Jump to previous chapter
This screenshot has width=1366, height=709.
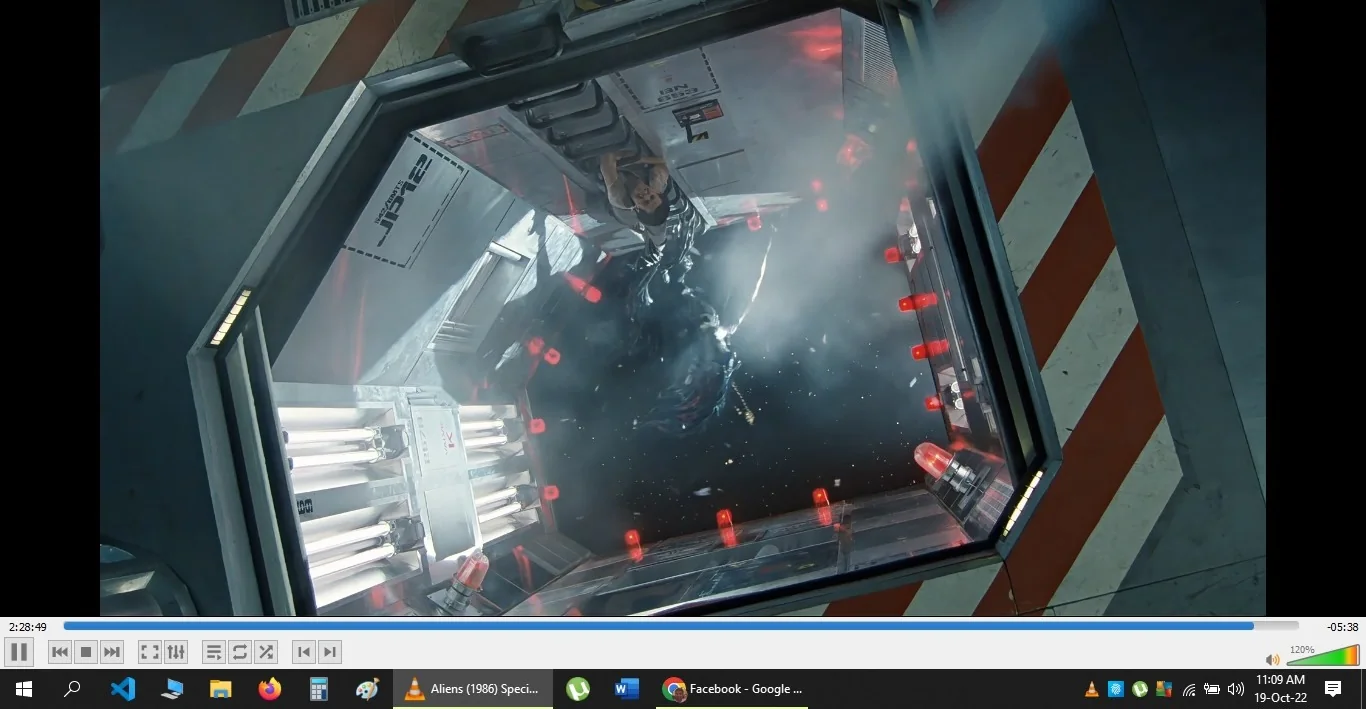point(304,652)
